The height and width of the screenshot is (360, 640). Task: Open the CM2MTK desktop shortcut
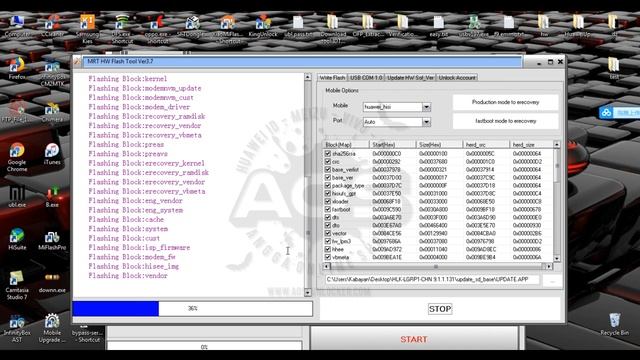click(x=52, y=73)
